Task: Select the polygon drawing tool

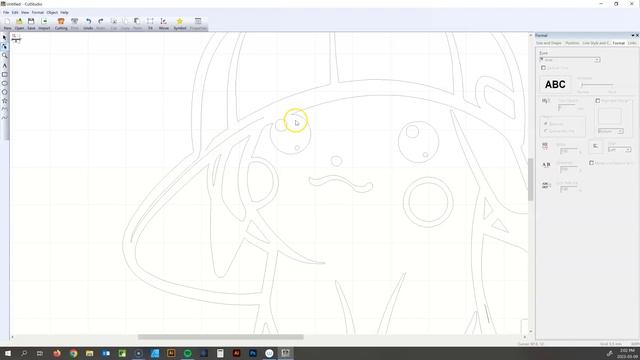Action: [4, 92]
